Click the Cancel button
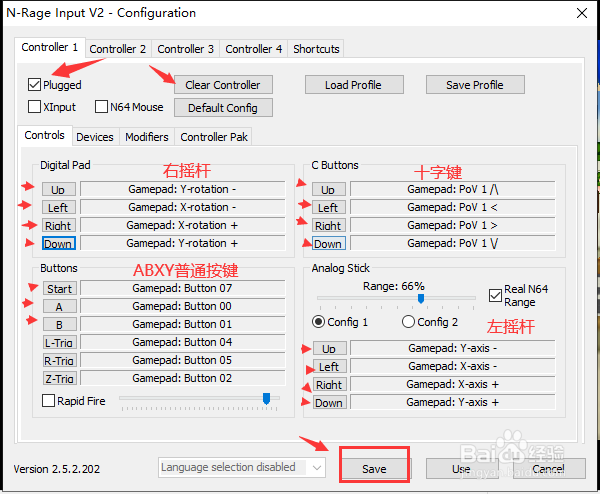 click(x=548, y=469)
